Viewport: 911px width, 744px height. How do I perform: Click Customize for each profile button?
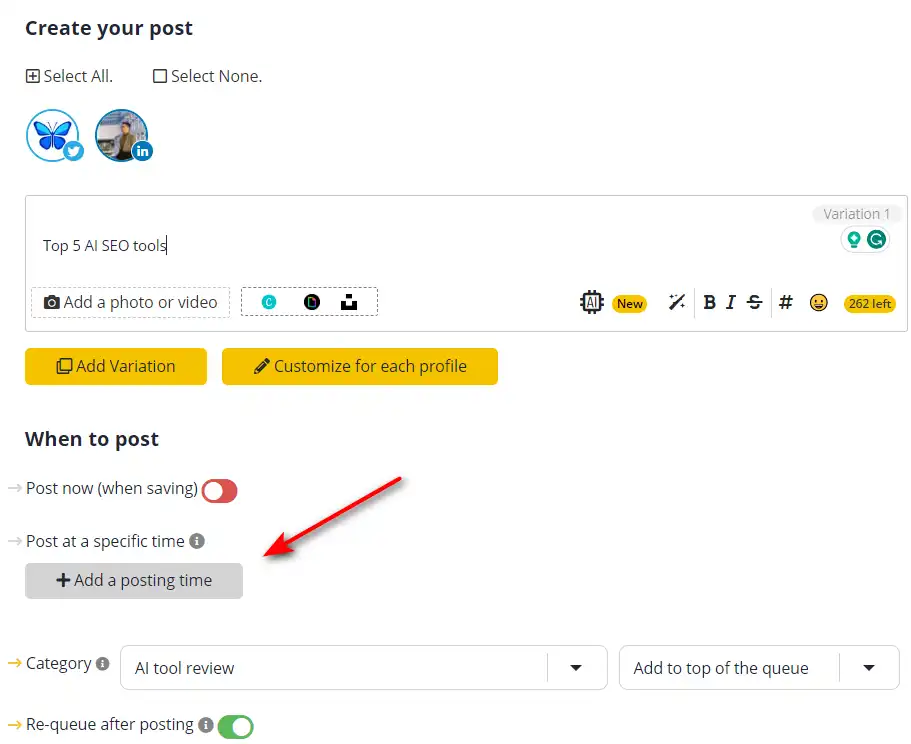(x=360, y=366)
